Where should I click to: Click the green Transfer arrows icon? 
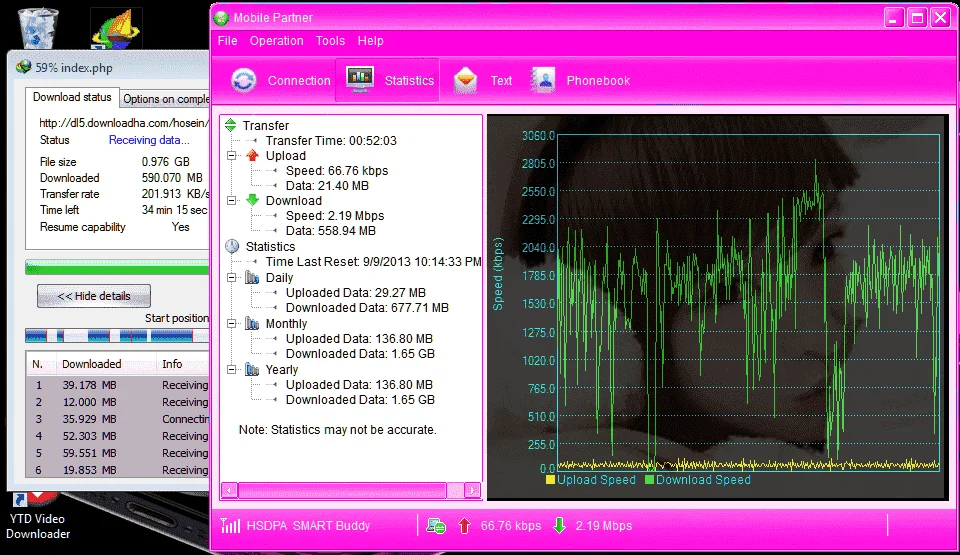230,125
